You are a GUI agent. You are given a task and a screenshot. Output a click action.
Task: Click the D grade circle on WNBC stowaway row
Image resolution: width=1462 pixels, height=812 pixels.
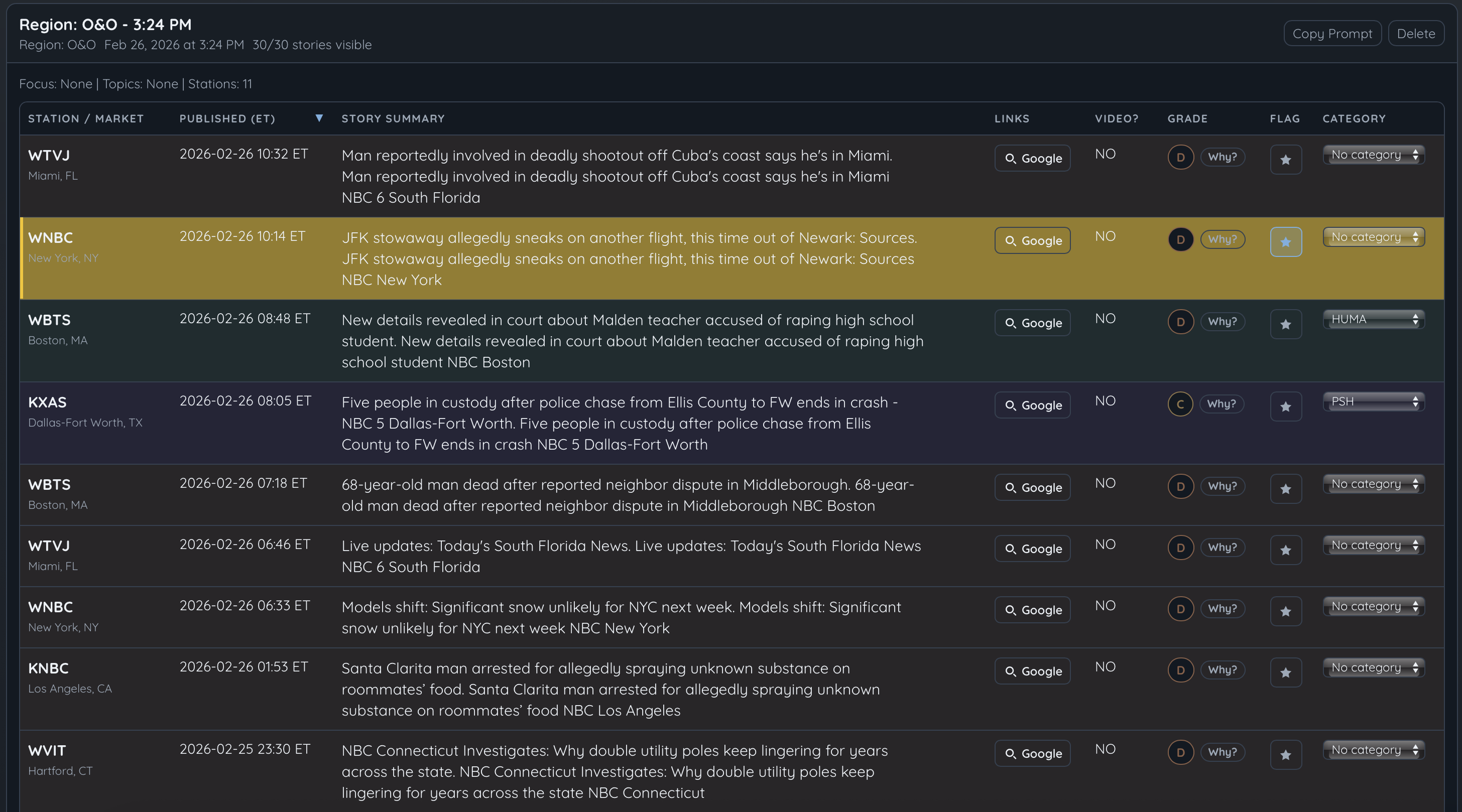1180,239
